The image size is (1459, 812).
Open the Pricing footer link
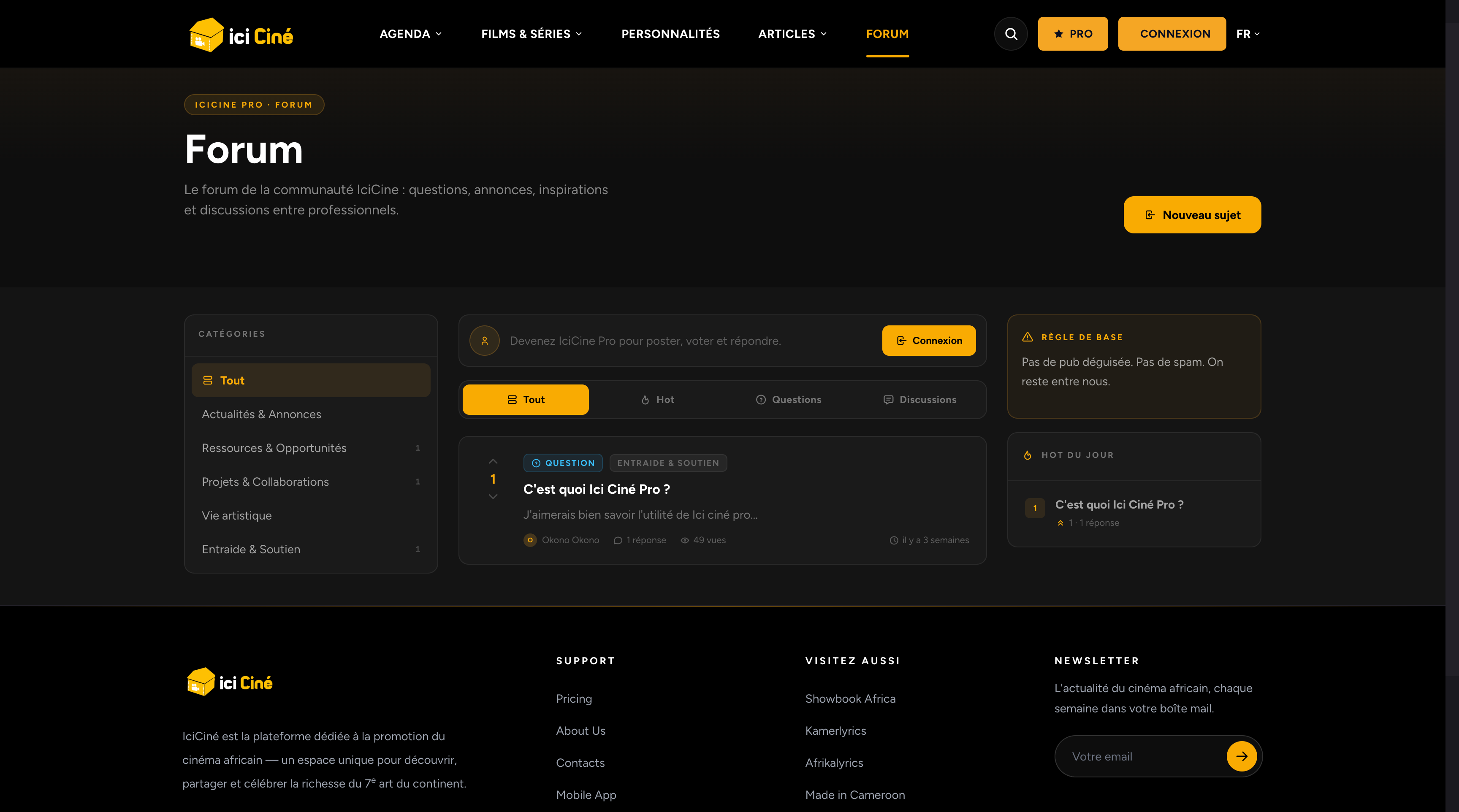574,699
